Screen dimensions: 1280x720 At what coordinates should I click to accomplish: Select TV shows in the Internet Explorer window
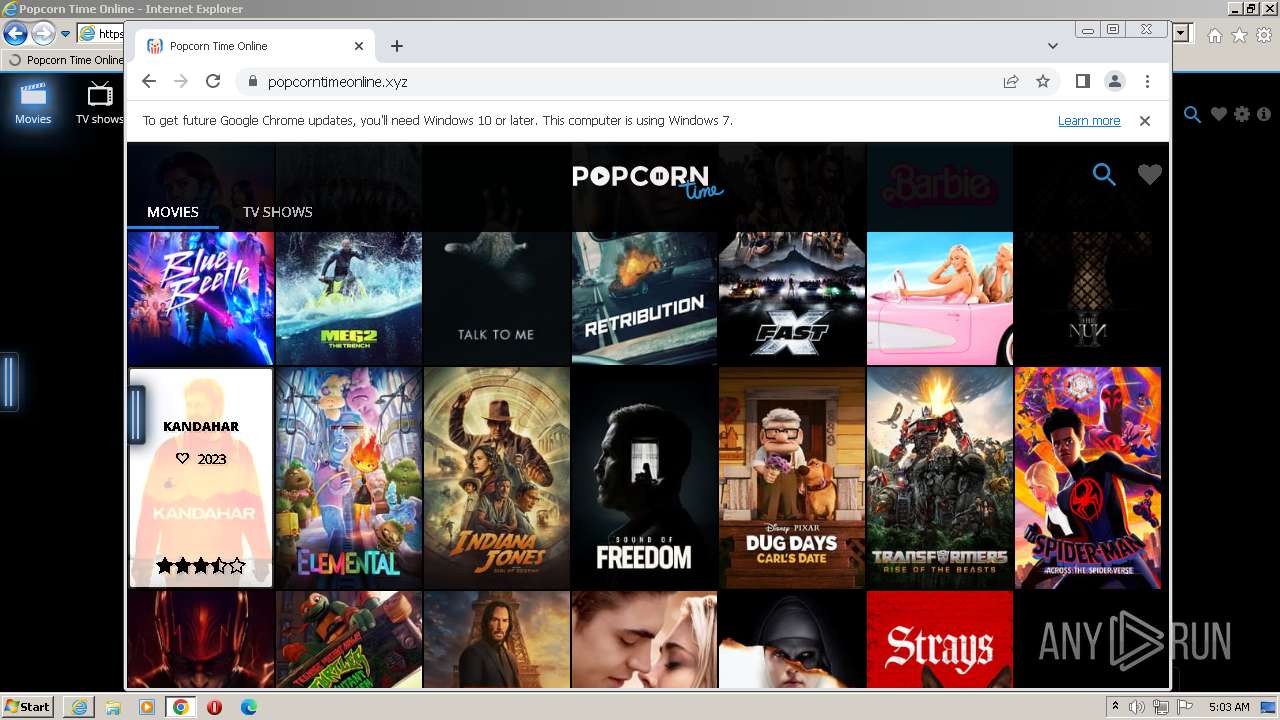pyautogui.click(x=99, y=103)
